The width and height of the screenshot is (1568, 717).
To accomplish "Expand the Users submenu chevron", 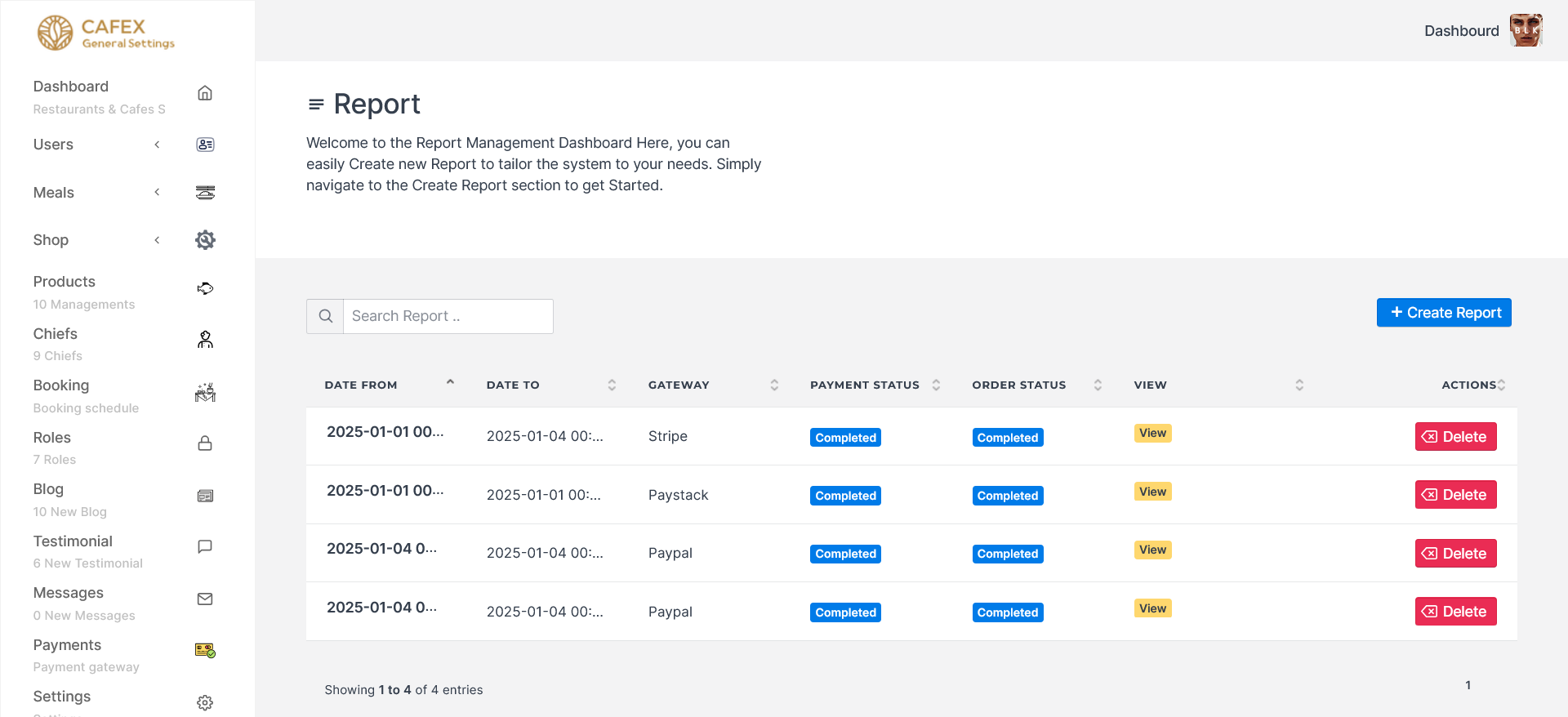I will pos(157,145).
